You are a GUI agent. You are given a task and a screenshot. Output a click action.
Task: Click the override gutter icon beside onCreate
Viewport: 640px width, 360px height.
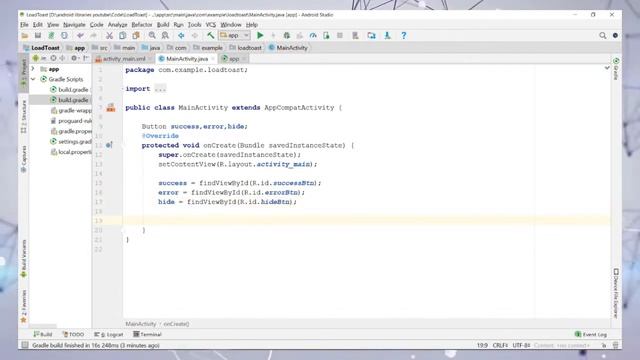(109, 145)
